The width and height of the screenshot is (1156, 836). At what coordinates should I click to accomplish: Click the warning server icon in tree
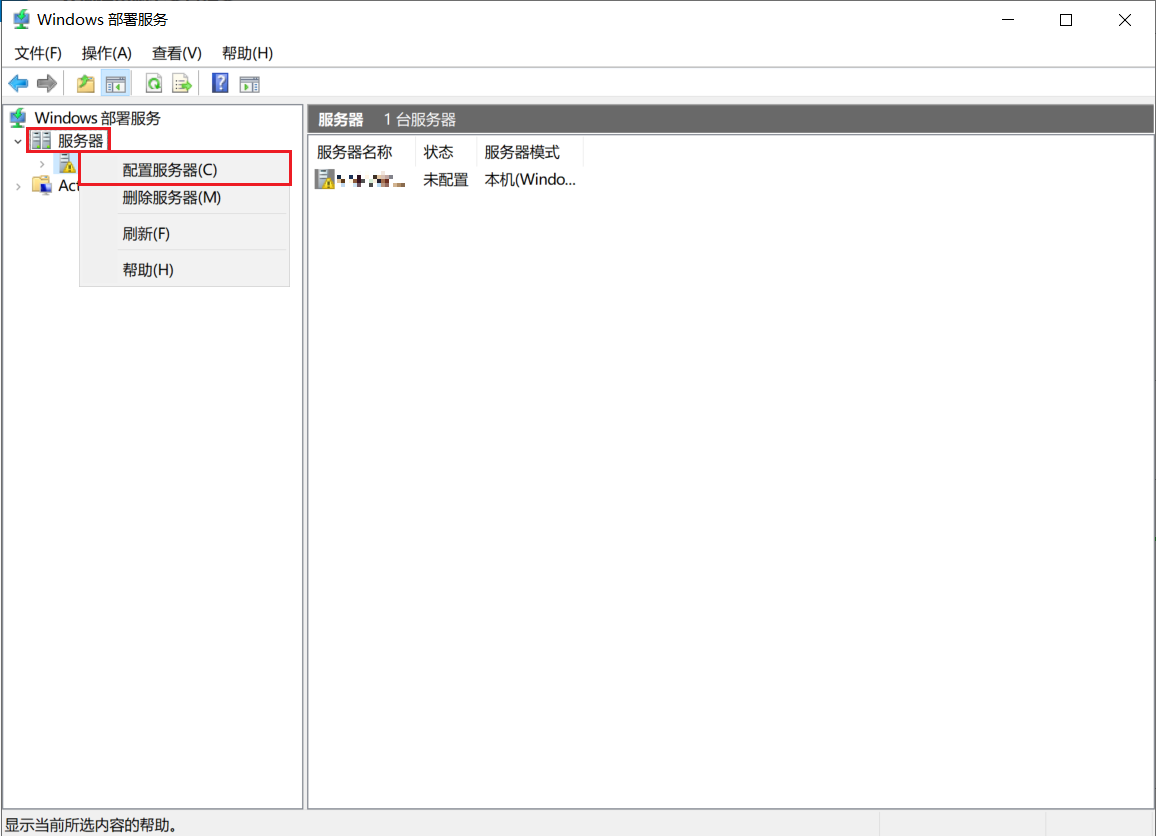[x=68, y=163]
